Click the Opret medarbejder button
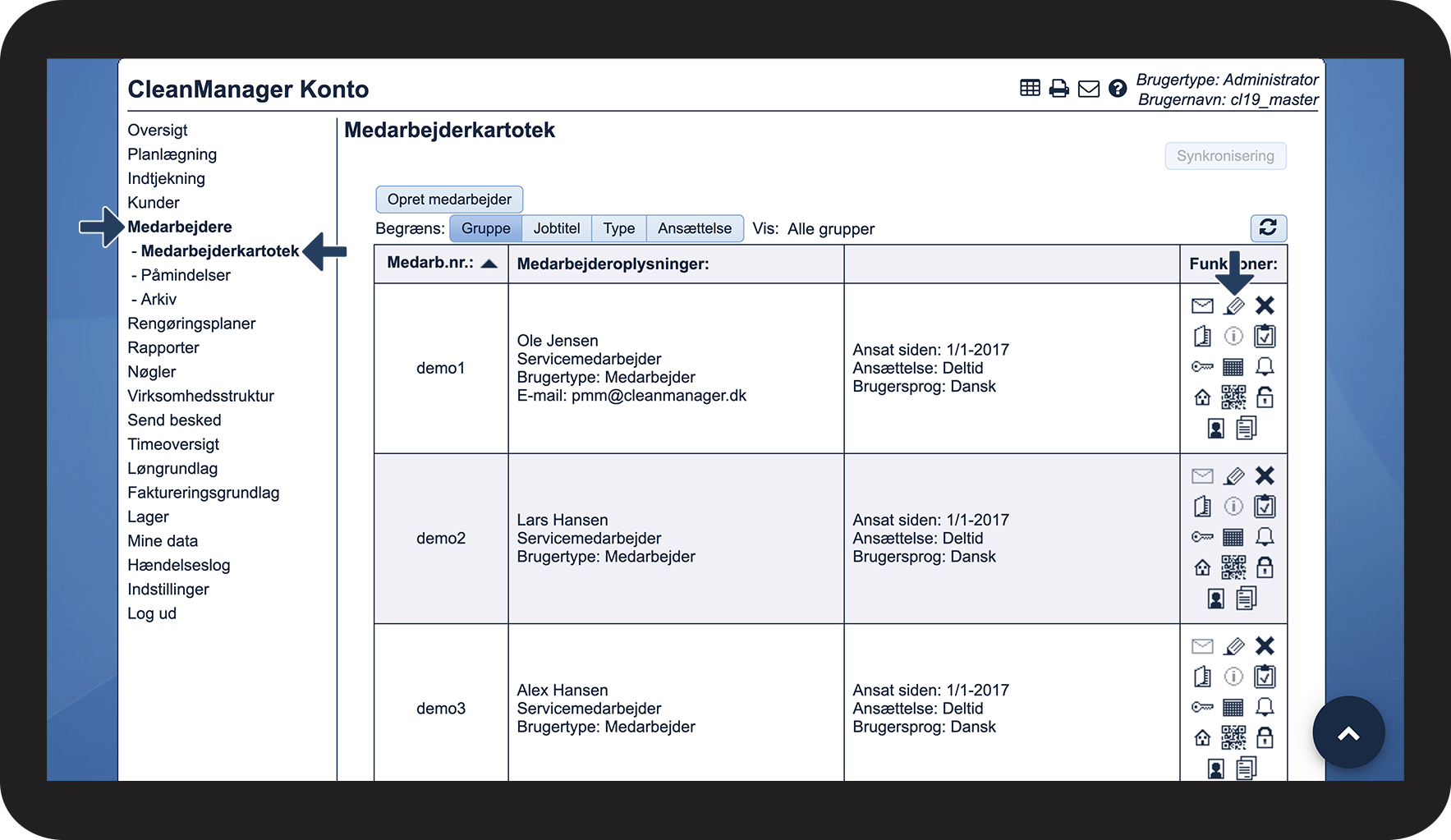 (x=449, y=200)
